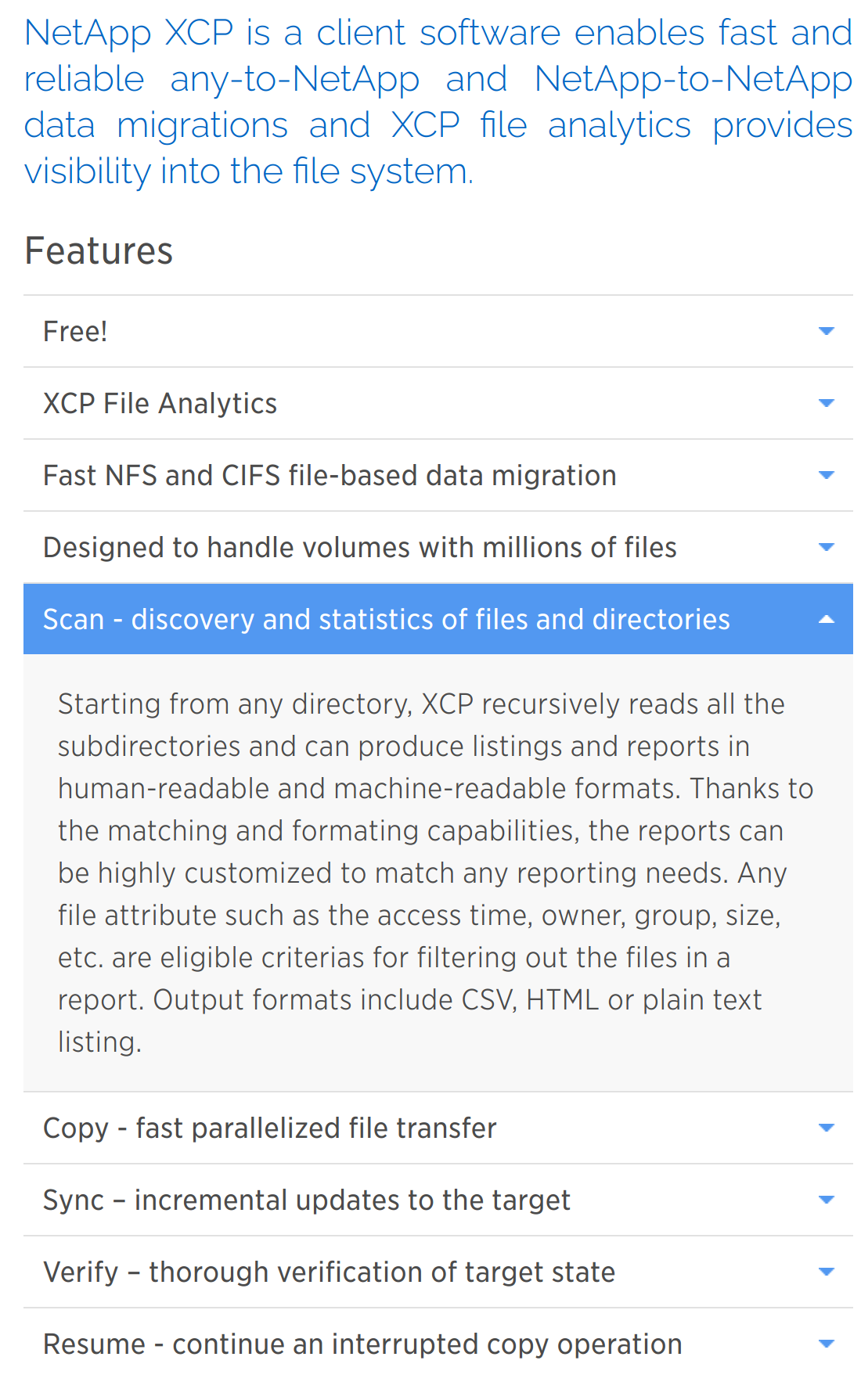Open Sync incremental updates section

click(306, 1200)
